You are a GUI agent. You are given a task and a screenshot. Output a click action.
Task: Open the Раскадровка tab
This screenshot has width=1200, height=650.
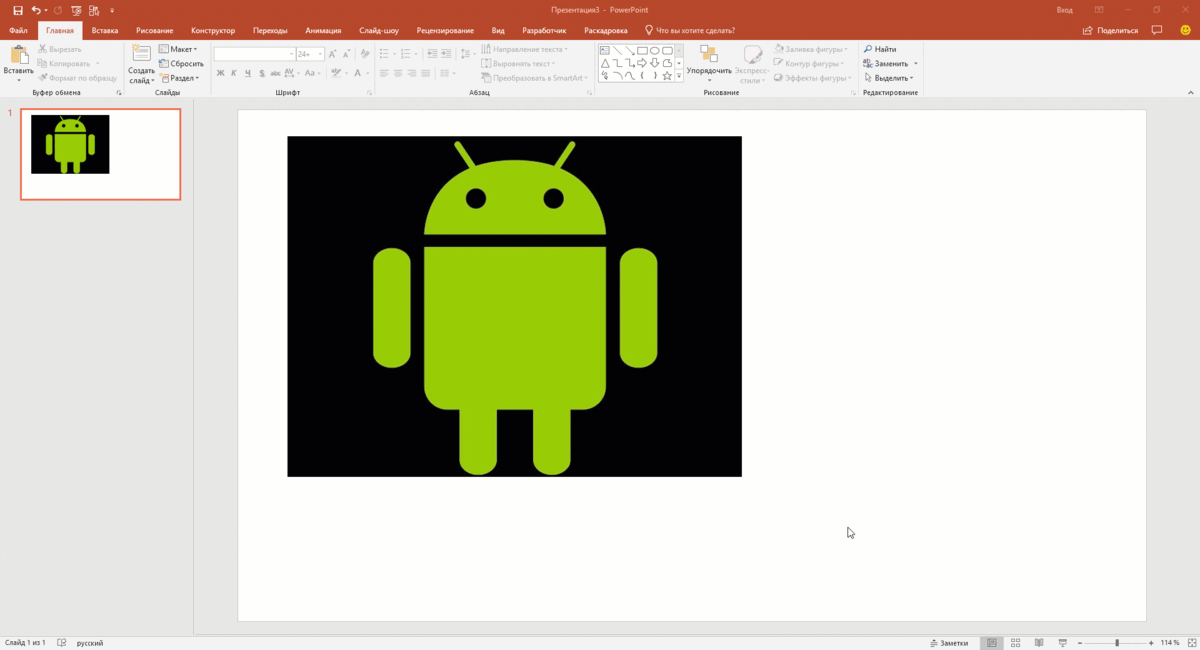[606, 30]
